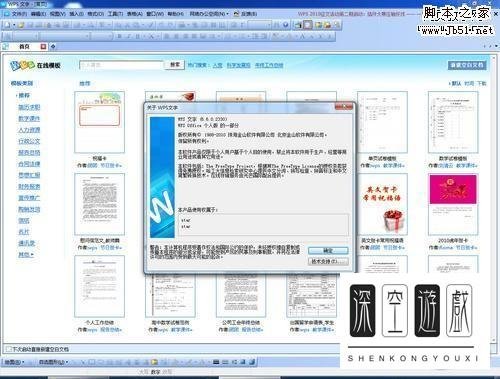
Task: Select 推荐 in template categories
Action: tap(24, 95)
